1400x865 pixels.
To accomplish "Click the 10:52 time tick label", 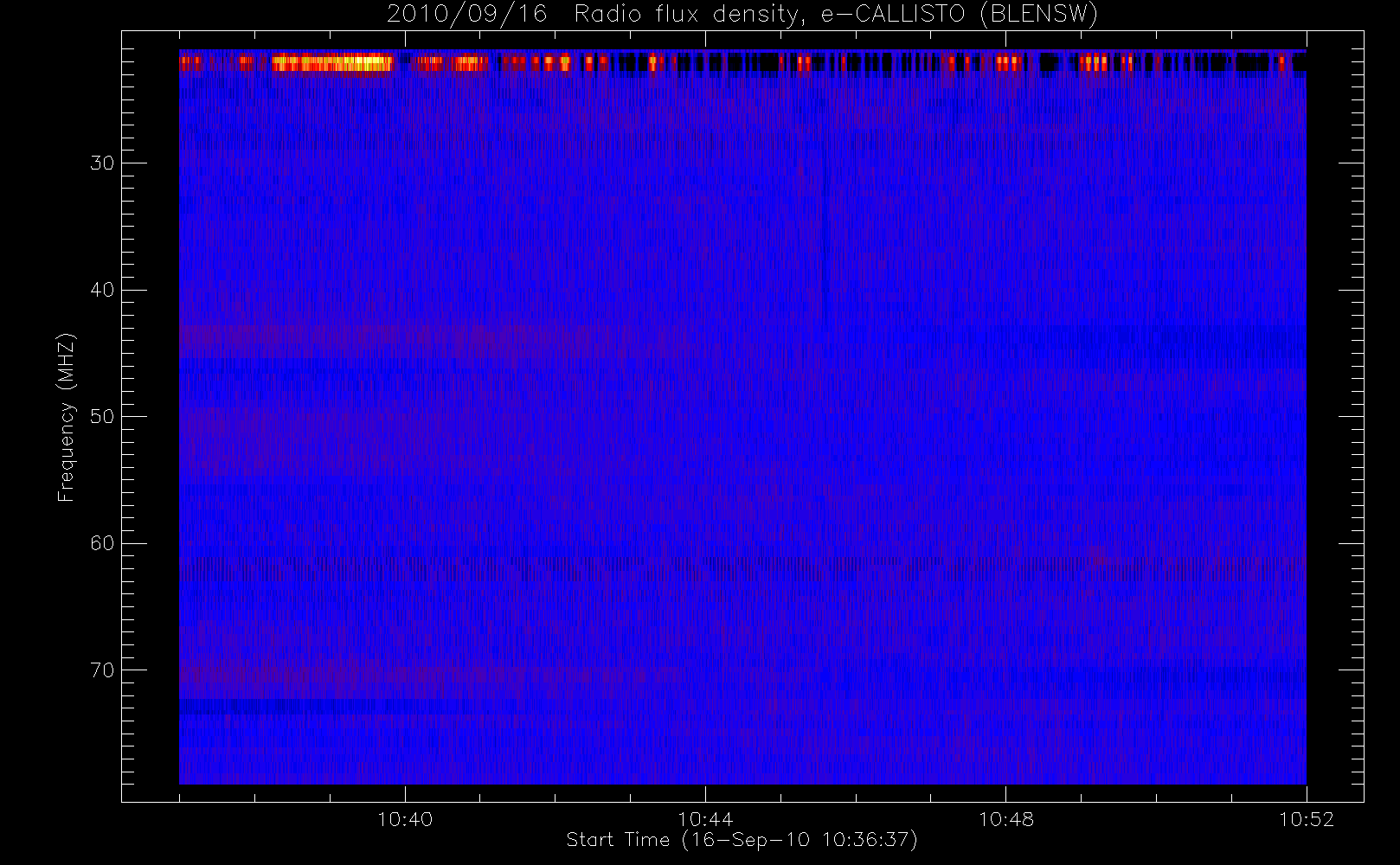I will [x=1307, y=819].
